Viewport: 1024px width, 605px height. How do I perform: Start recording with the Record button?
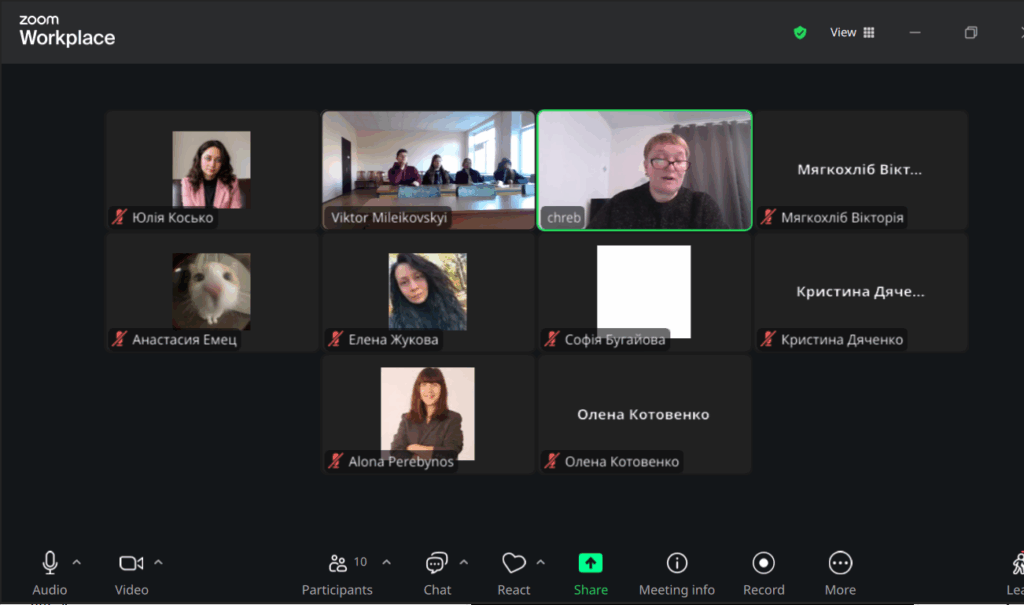point(764,563)
